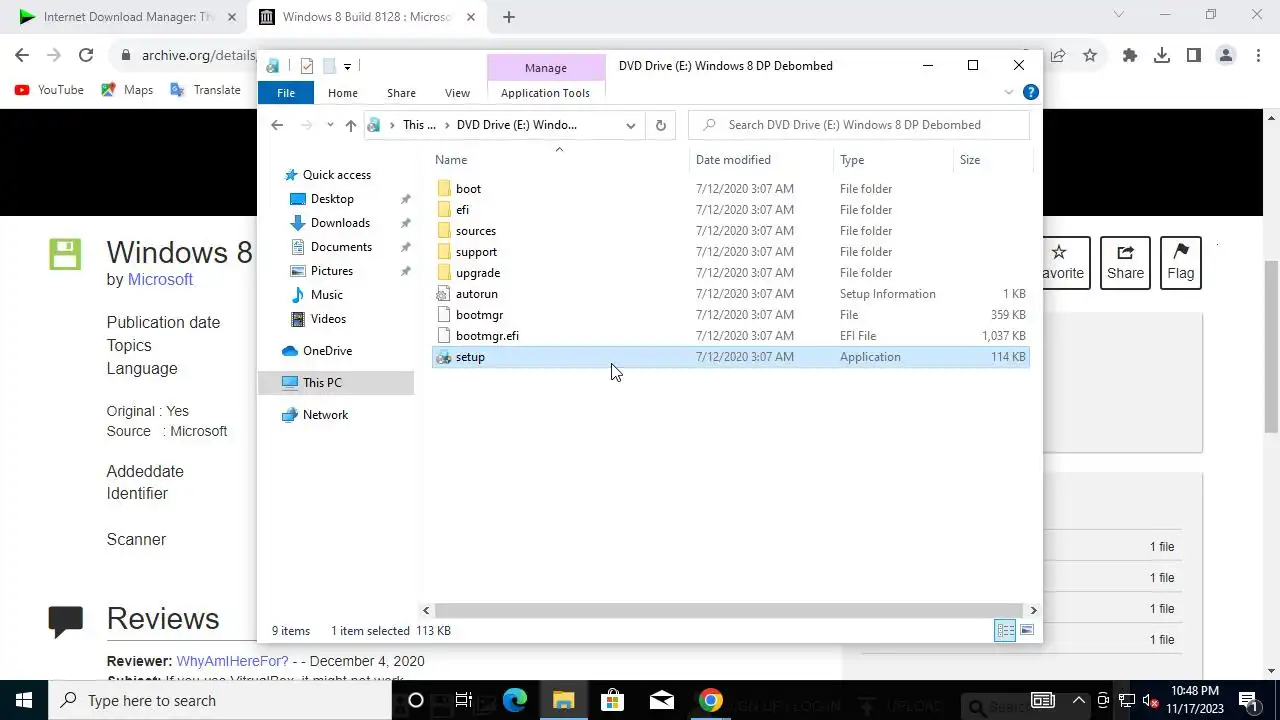Switch to the View ribbon tab
1280x720 pixels.
457,93
